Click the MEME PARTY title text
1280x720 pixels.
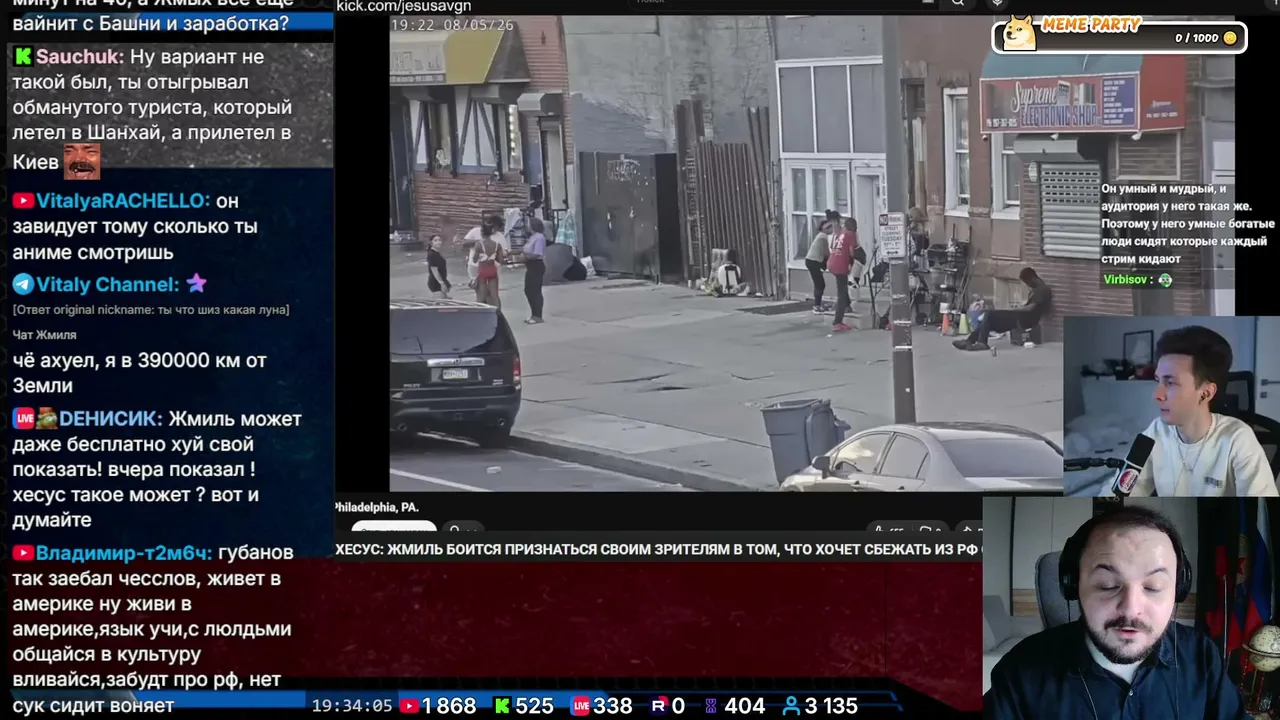click(x=1091, y=25)
